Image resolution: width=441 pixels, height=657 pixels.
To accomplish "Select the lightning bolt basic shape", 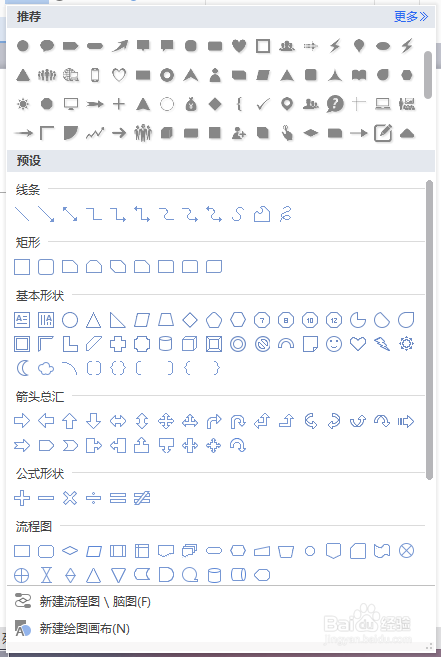I will coord(382,344).
